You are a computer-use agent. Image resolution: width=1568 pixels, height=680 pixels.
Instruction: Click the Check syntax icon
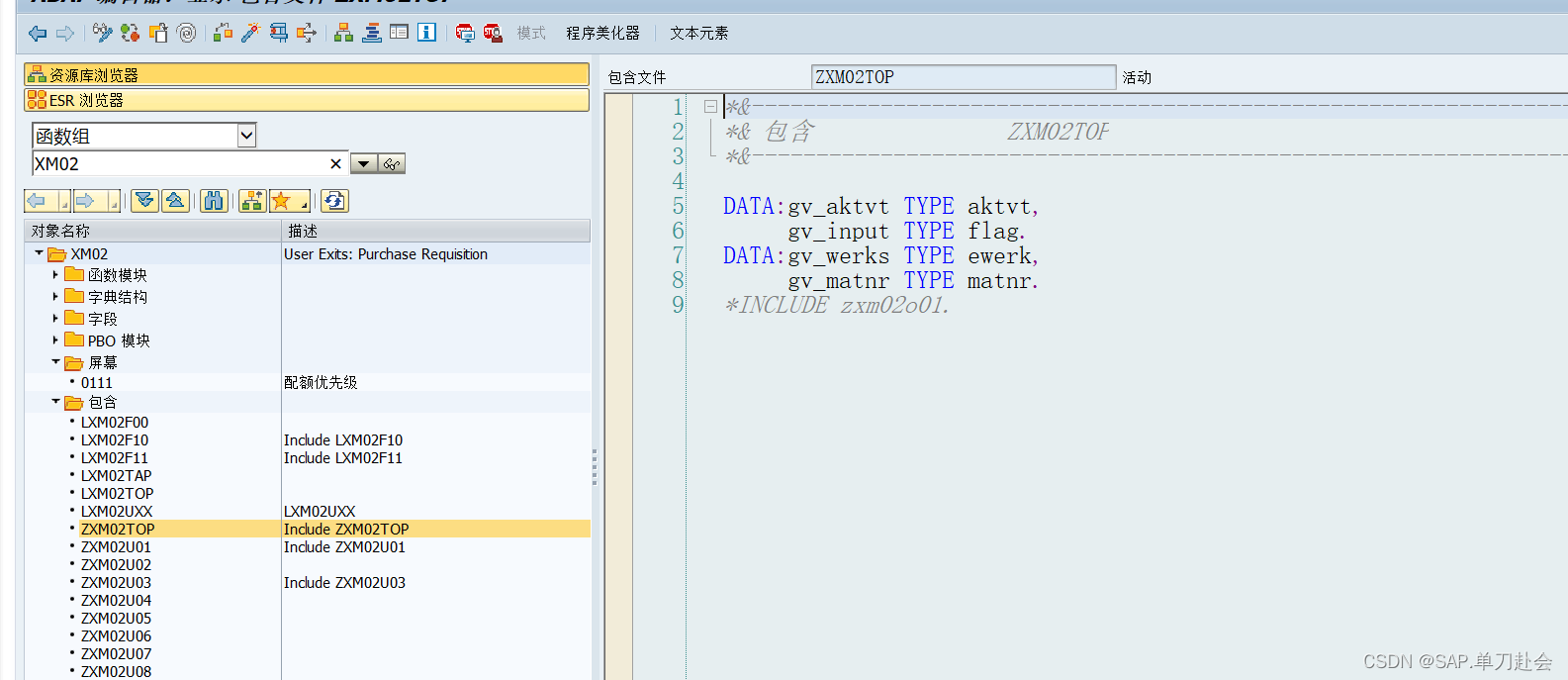pyautogui.click(x=223, y=33)
